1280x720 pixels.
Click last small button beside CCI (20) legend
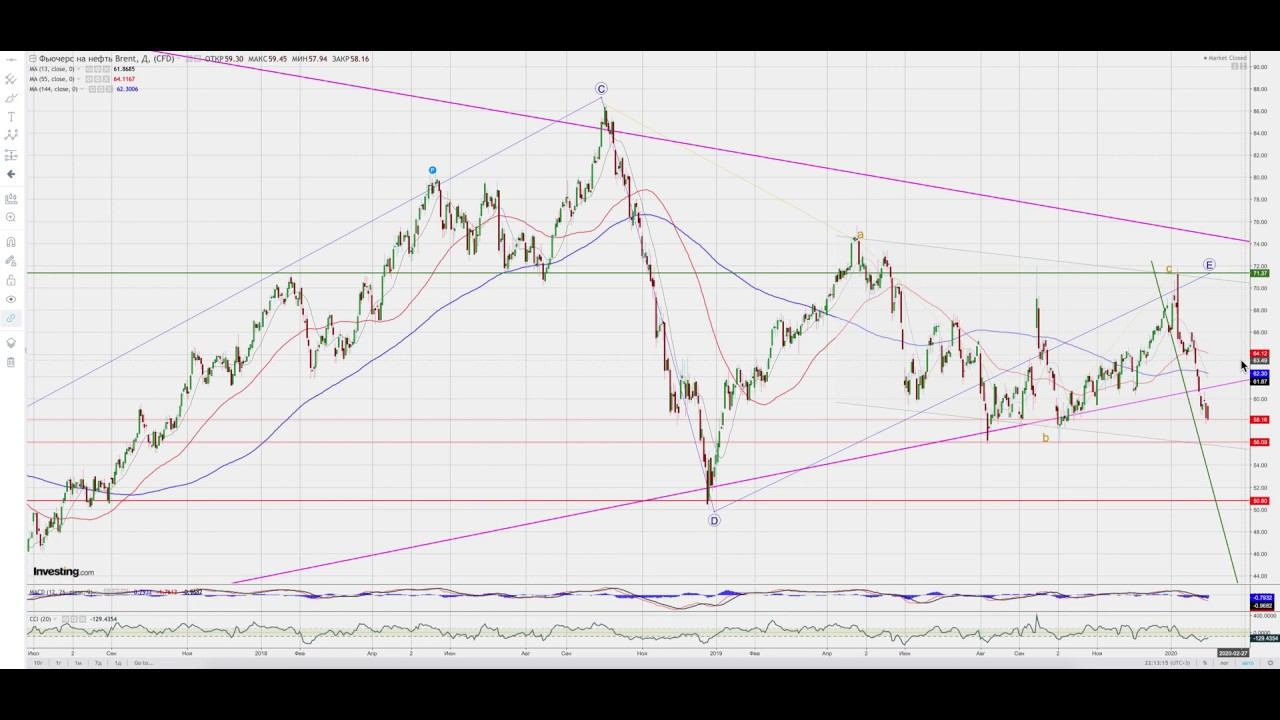(x=82, y=619)
